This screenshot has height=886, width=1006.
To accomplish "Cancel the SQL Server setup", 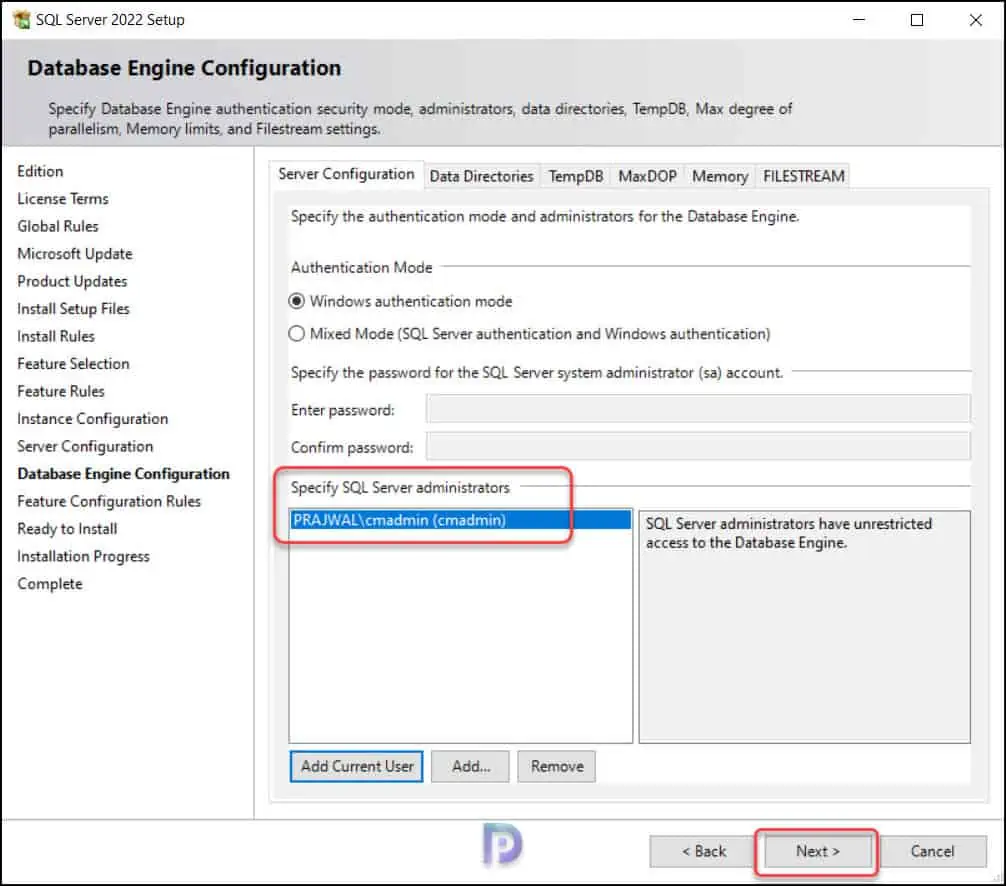I will pos(932,851).
